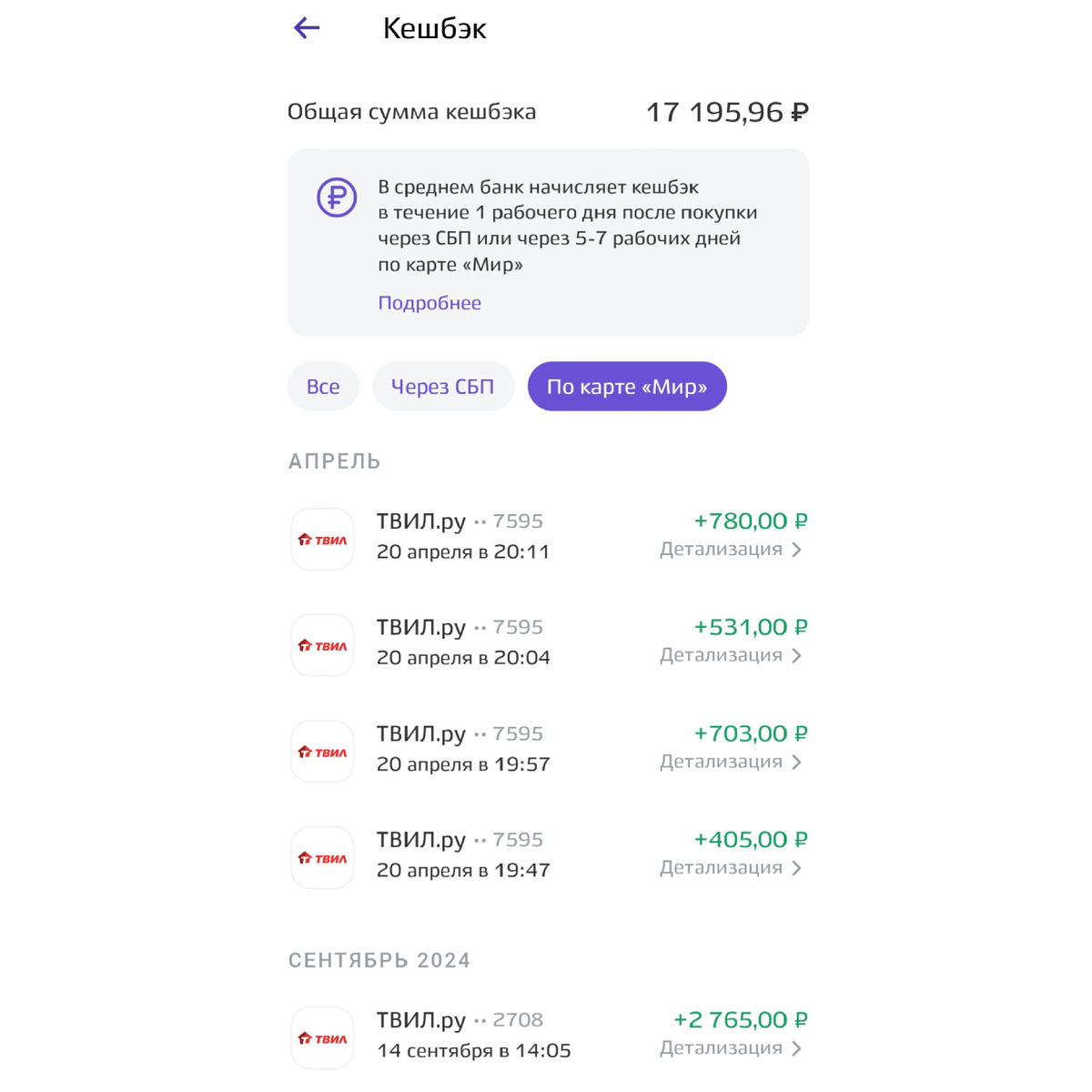Tap ТВИЛ logo of 20:11 transaction
Image resolution: width=1092 pixels, height=1092 pixels.
point(322,540)
